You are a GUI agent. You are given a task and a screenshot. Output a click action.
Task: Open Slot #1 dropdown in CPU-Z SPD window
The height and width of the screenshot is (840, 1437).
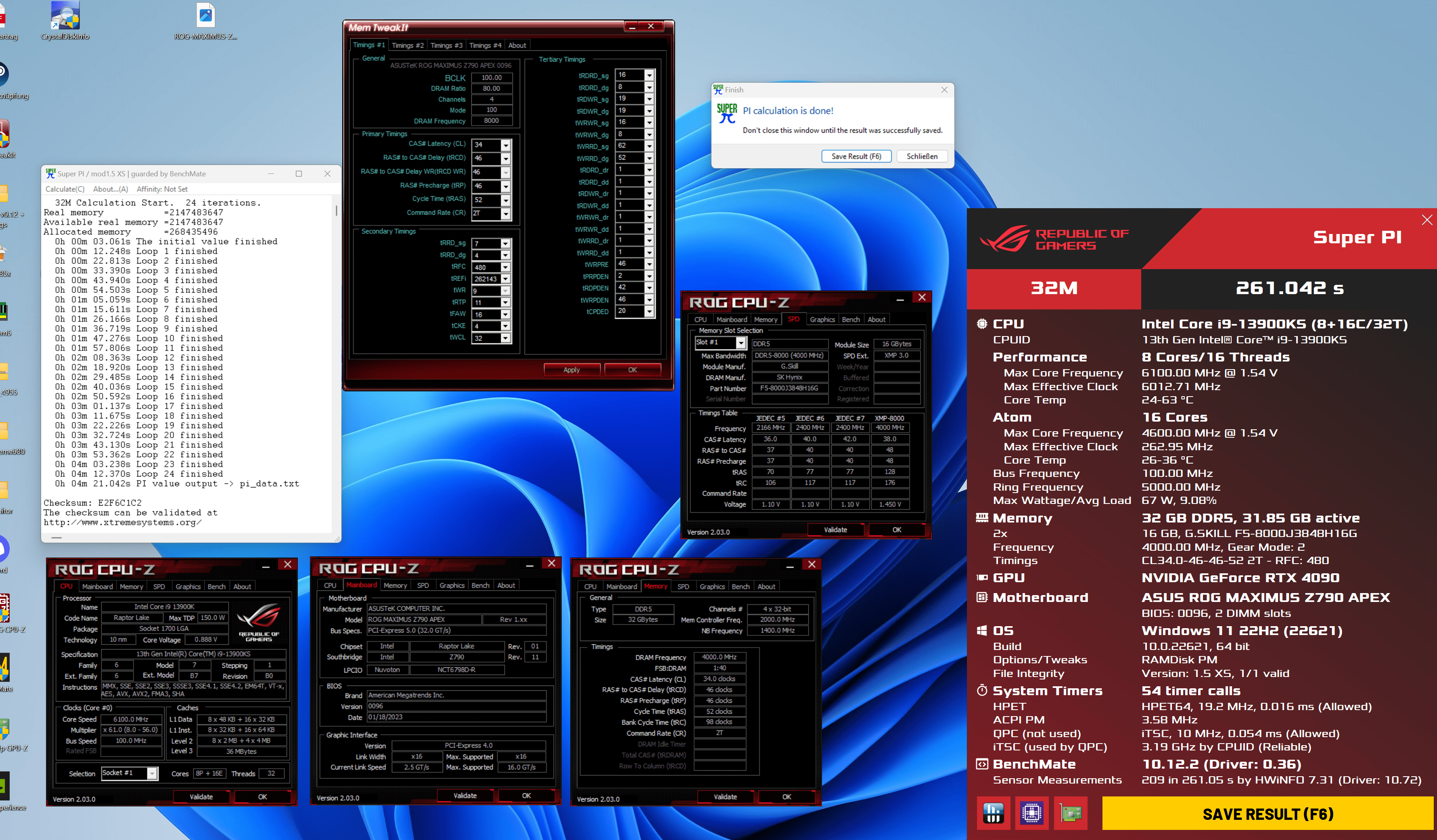(x=740, y=343)
